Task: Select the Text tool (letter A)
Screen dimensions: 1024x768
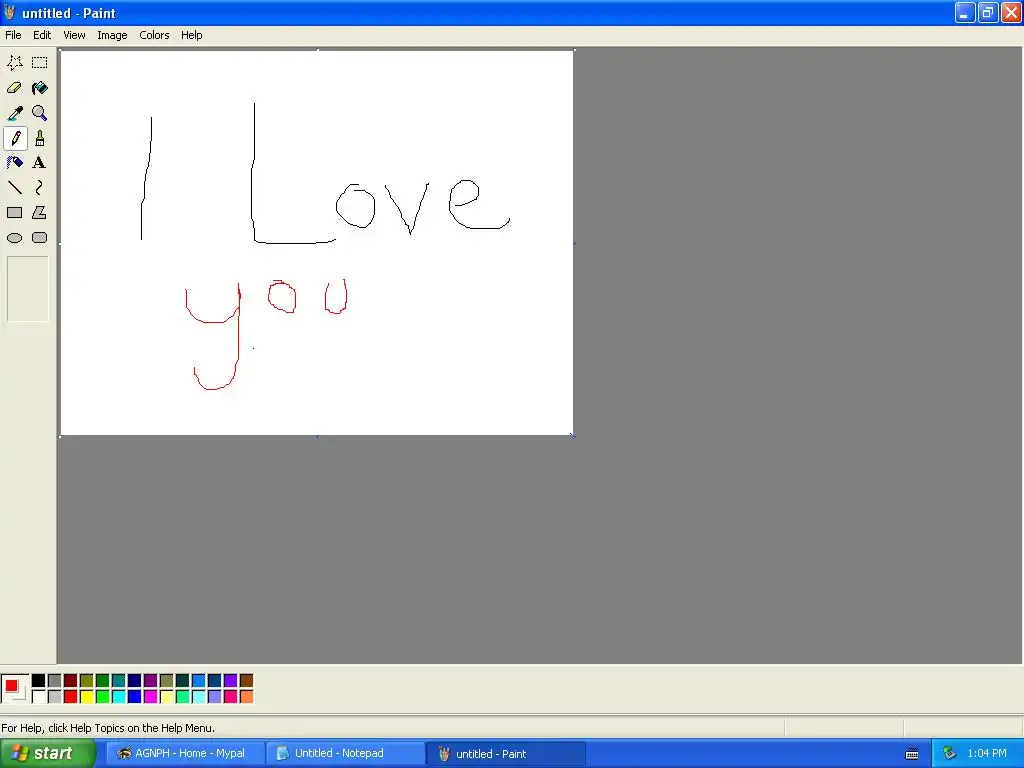Action: click(x=40, y=163)
